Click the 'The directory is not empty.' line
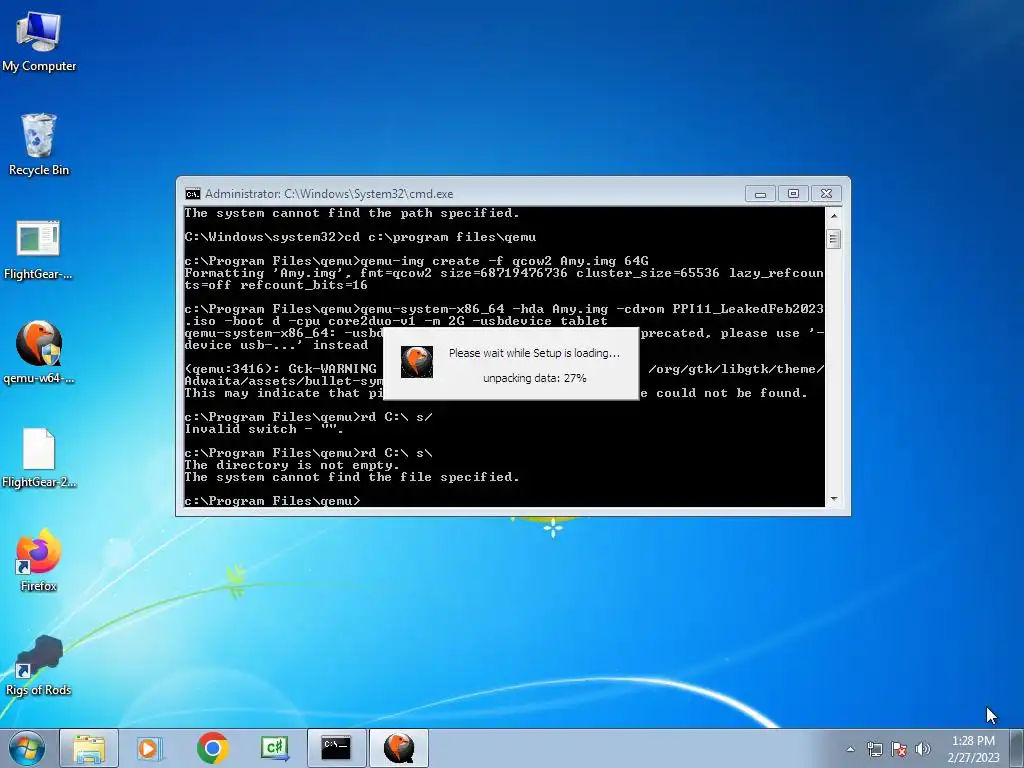The width and height of the screenshot is (1024, 768). point(292,465)
